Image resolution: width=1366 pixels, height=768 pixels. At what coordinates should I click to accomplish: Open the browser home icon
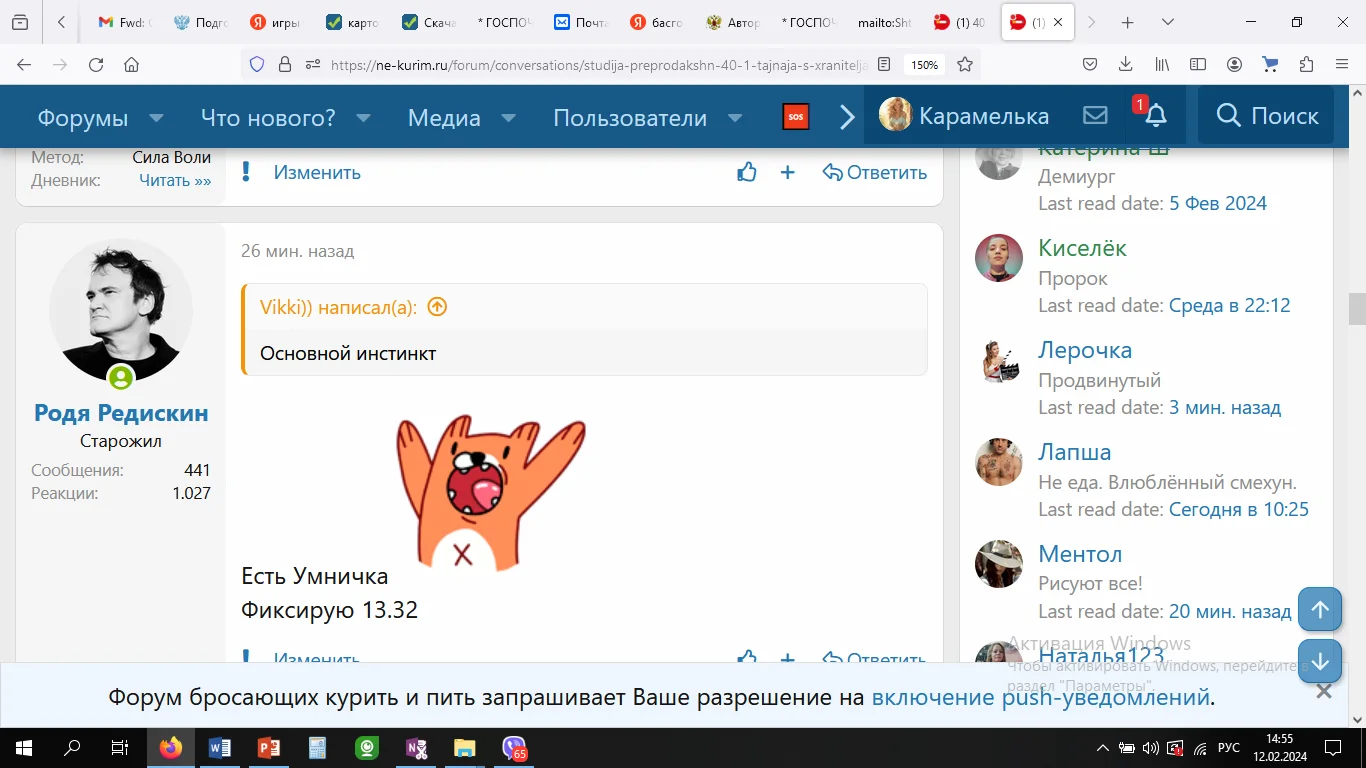click(x=131, y=63)
